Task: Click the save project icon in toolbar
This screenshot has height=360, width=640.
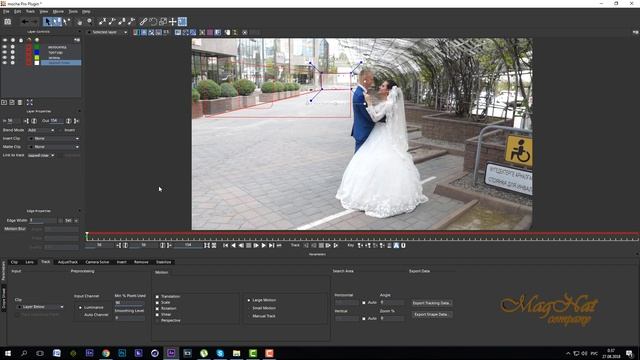Action: (7, 22)
